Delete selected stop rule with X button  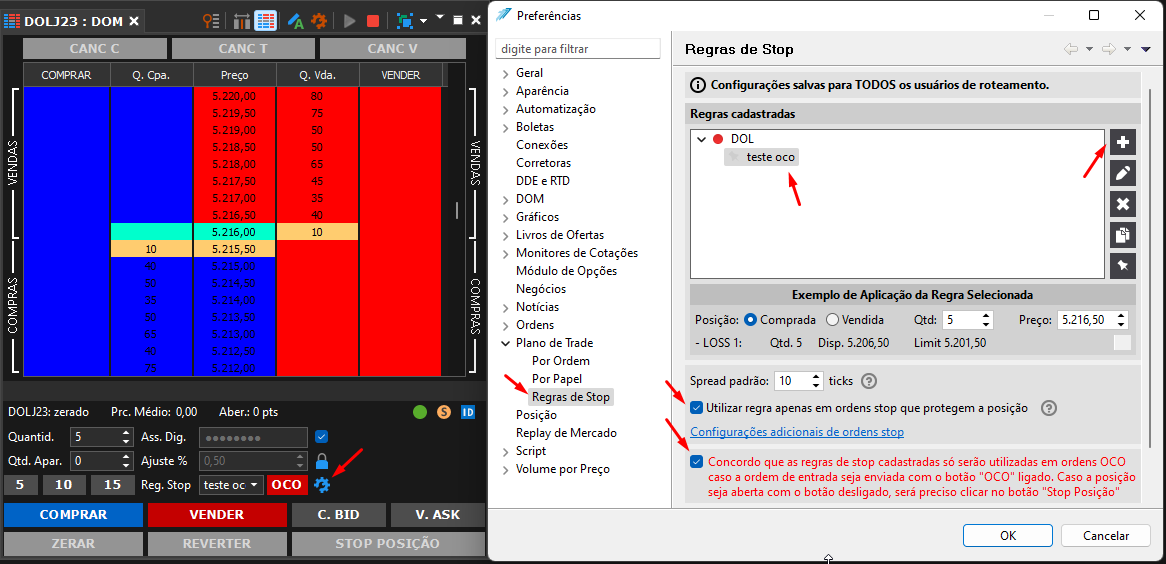pyautogui.click(x=1123, y=204)
